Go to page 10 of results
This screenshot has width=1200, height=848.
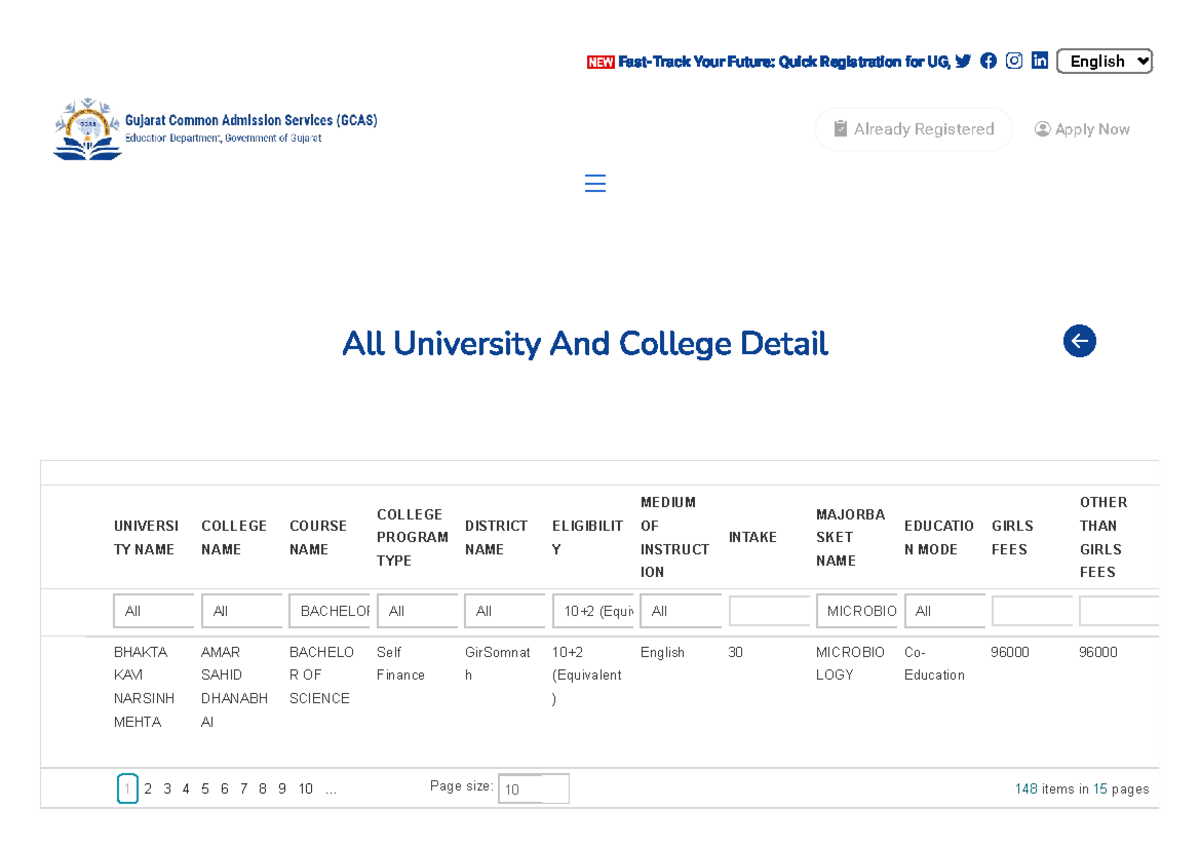click(306, 789)
